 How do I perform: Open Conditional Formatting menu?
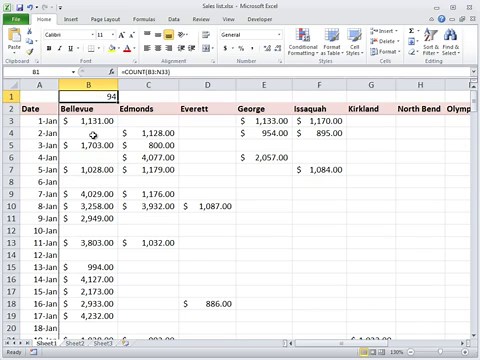(x=303, y=42)
